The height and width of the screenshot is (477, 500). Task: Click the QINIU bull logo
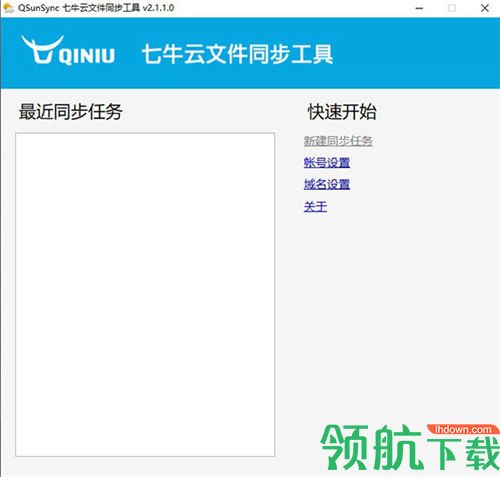(68, 50)
